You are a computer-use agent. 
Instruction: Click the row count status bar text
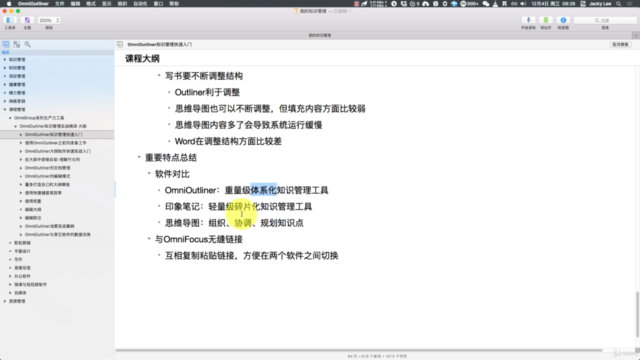coord(377,356)
